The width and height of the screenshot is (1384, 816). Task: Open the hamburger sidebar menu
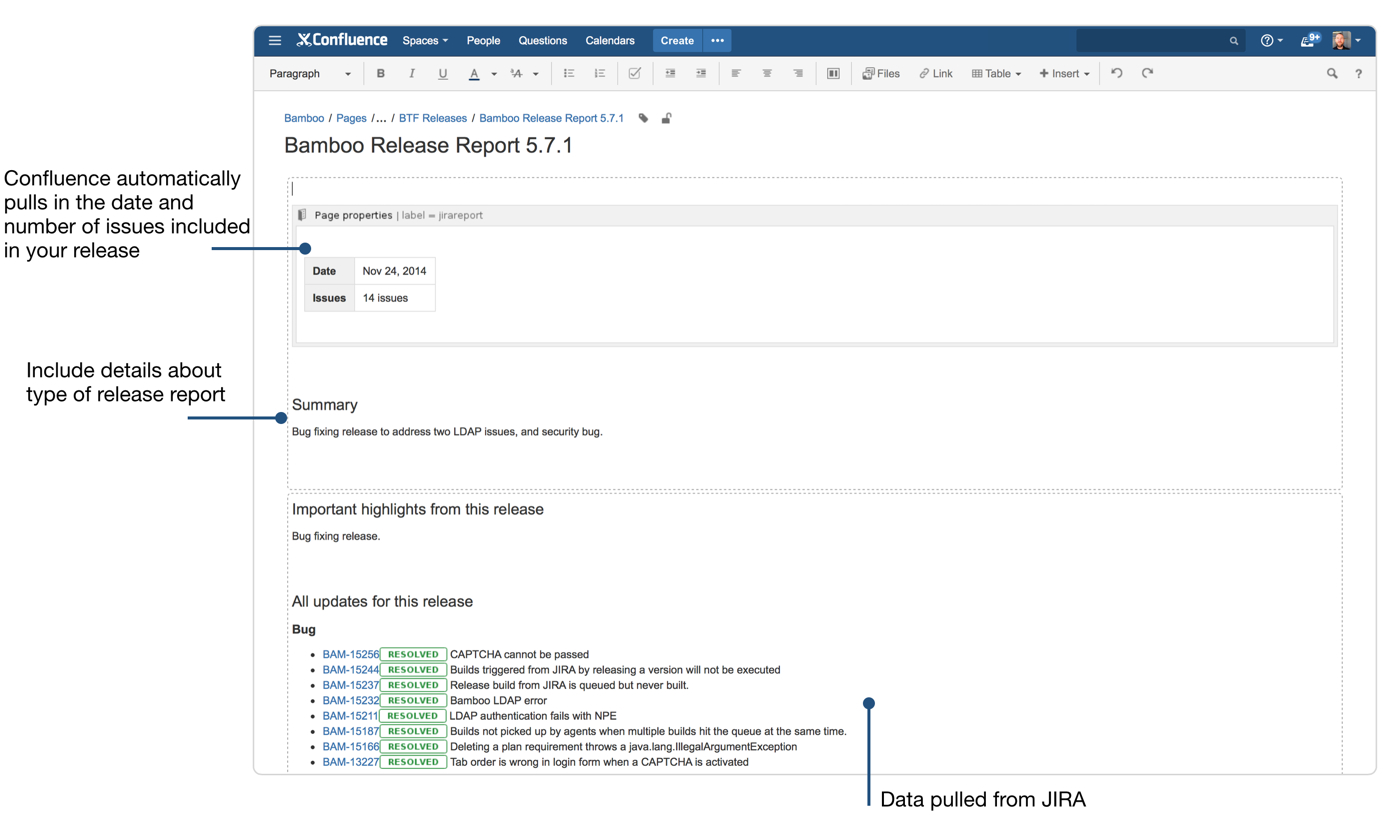click(275, 41)
